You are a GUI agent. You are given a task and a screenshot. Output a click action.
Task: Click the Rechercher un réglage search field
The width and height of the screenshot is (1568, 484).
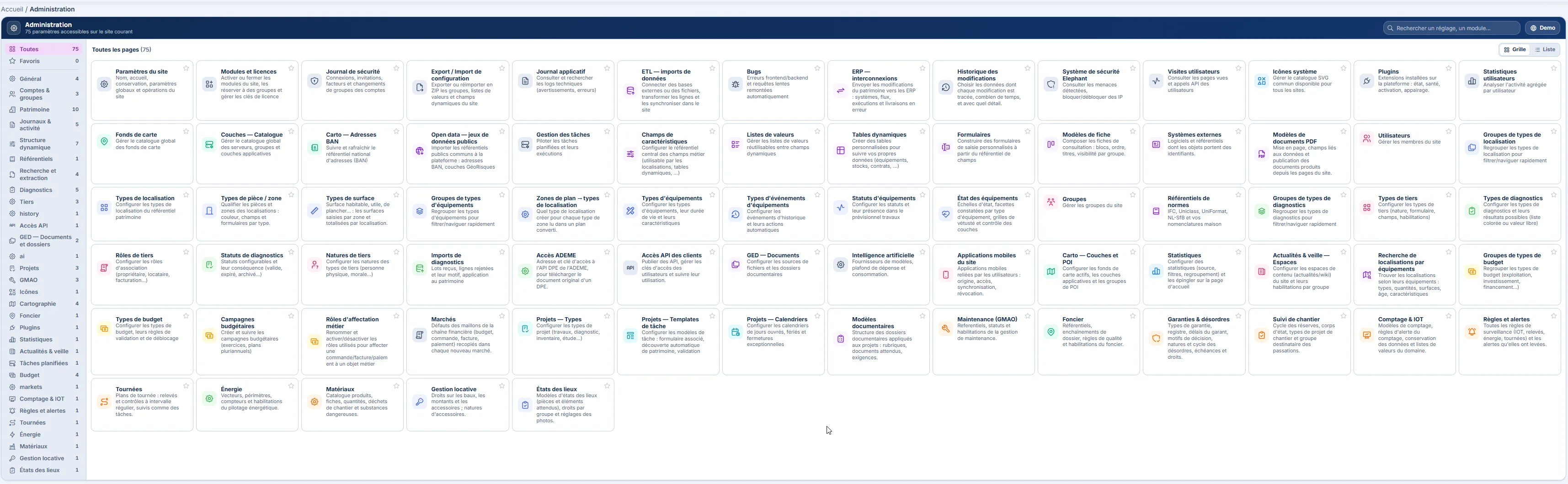pos(1452,28)
